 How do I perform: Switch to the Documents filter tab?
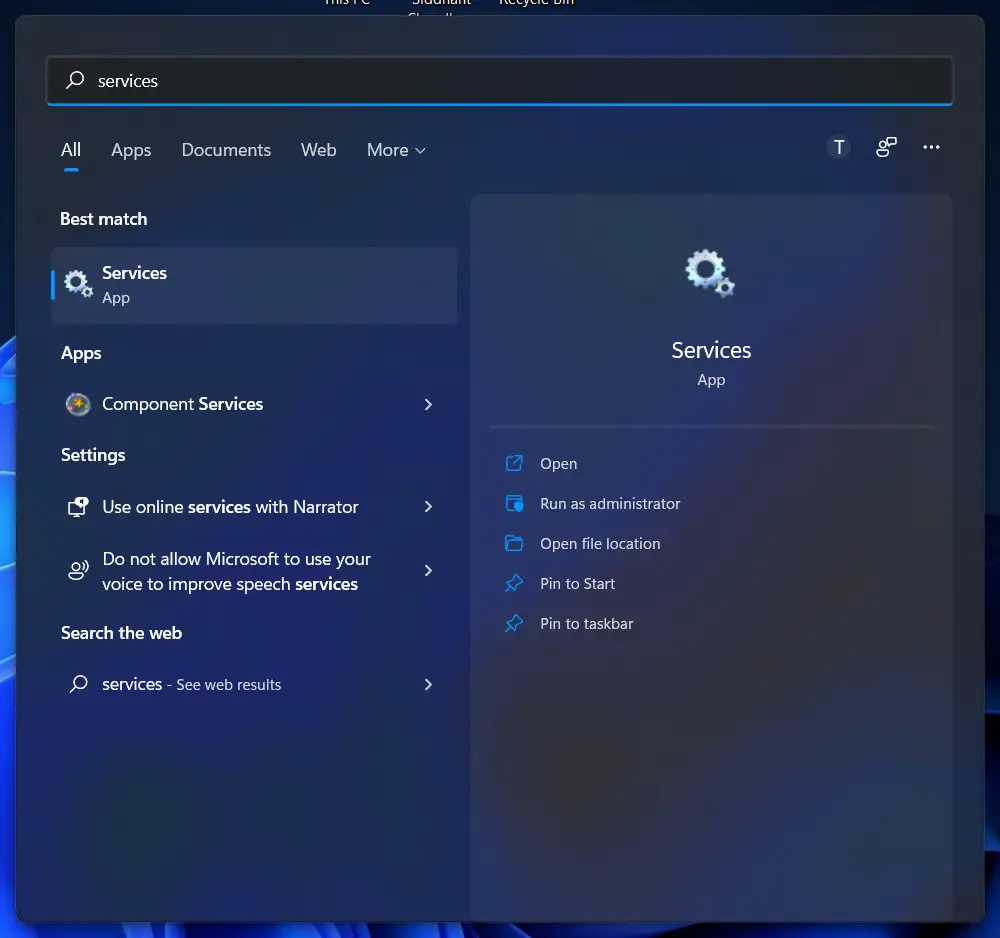point(226,150)
